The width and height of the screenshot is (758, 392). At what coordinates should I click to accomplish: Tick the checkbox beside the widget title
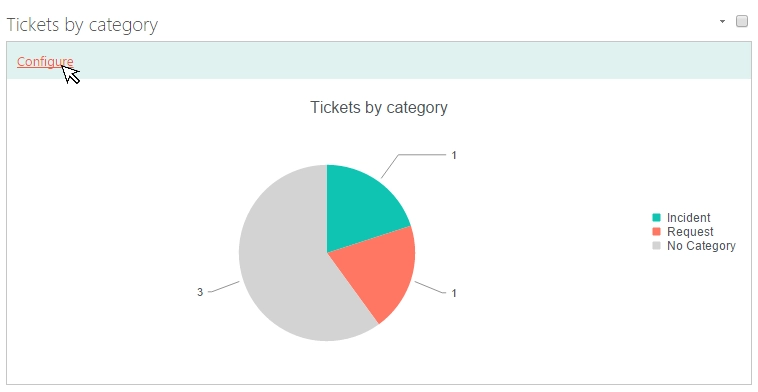tap(742, 21)
